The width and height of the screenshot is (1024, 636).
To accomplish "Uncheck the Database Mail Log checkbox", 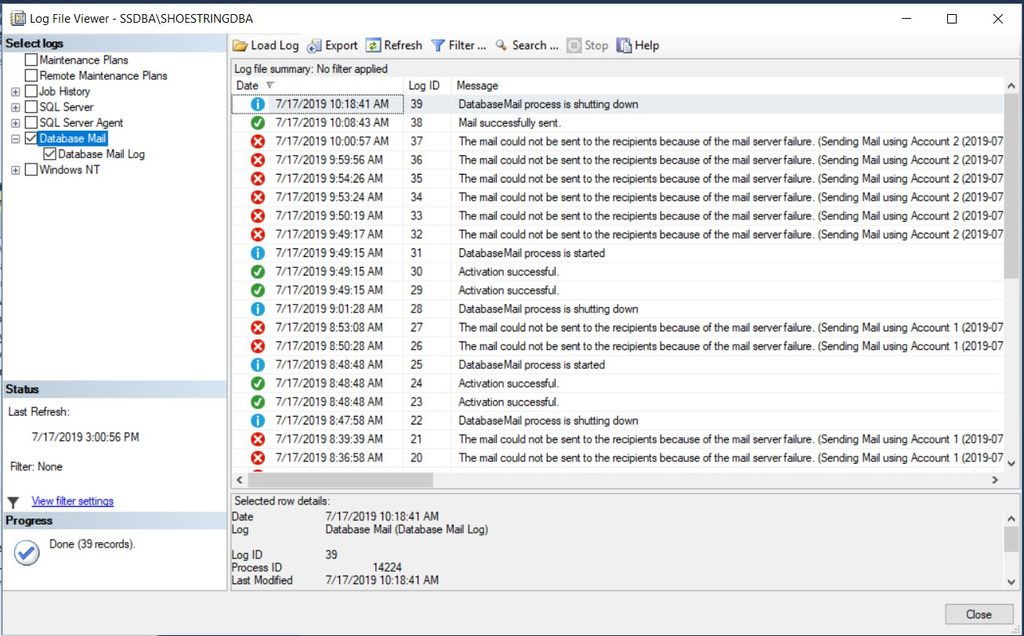I will [51, 154].
